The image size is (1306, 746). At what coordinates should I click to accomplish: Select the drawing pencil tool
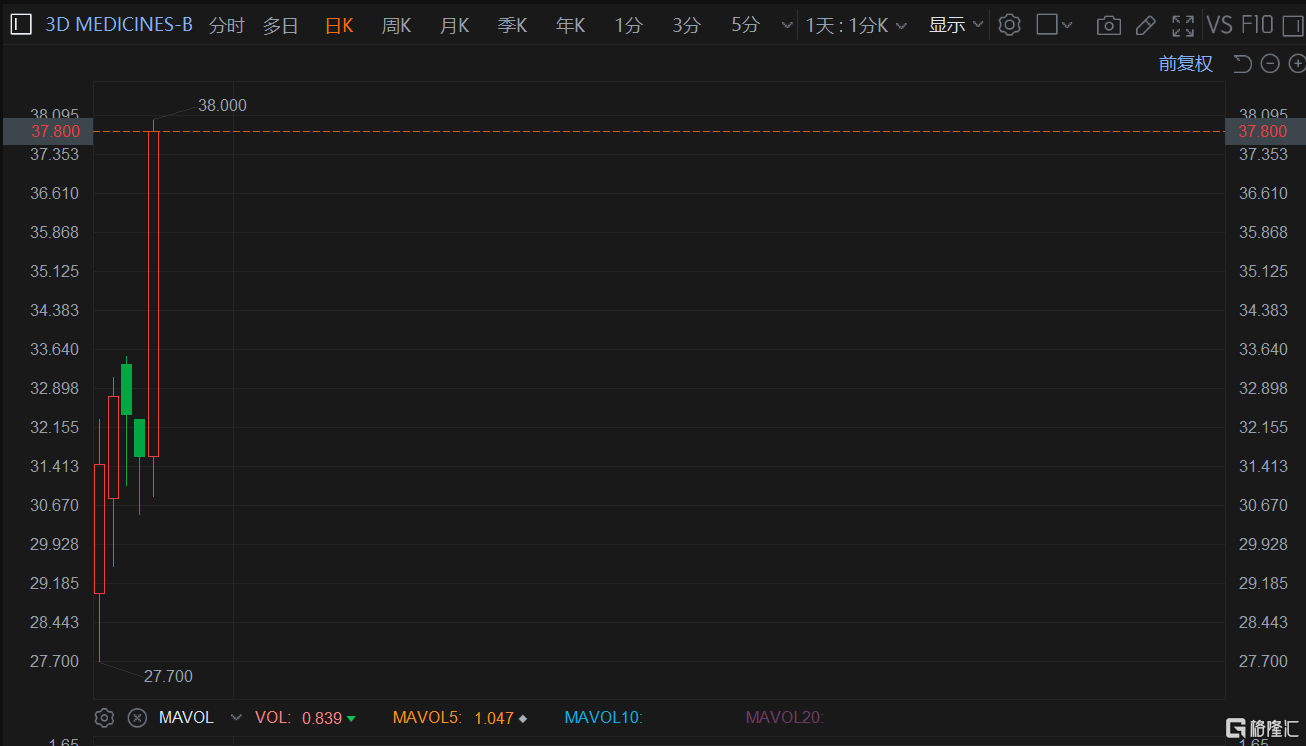(x=1147, y=26)
